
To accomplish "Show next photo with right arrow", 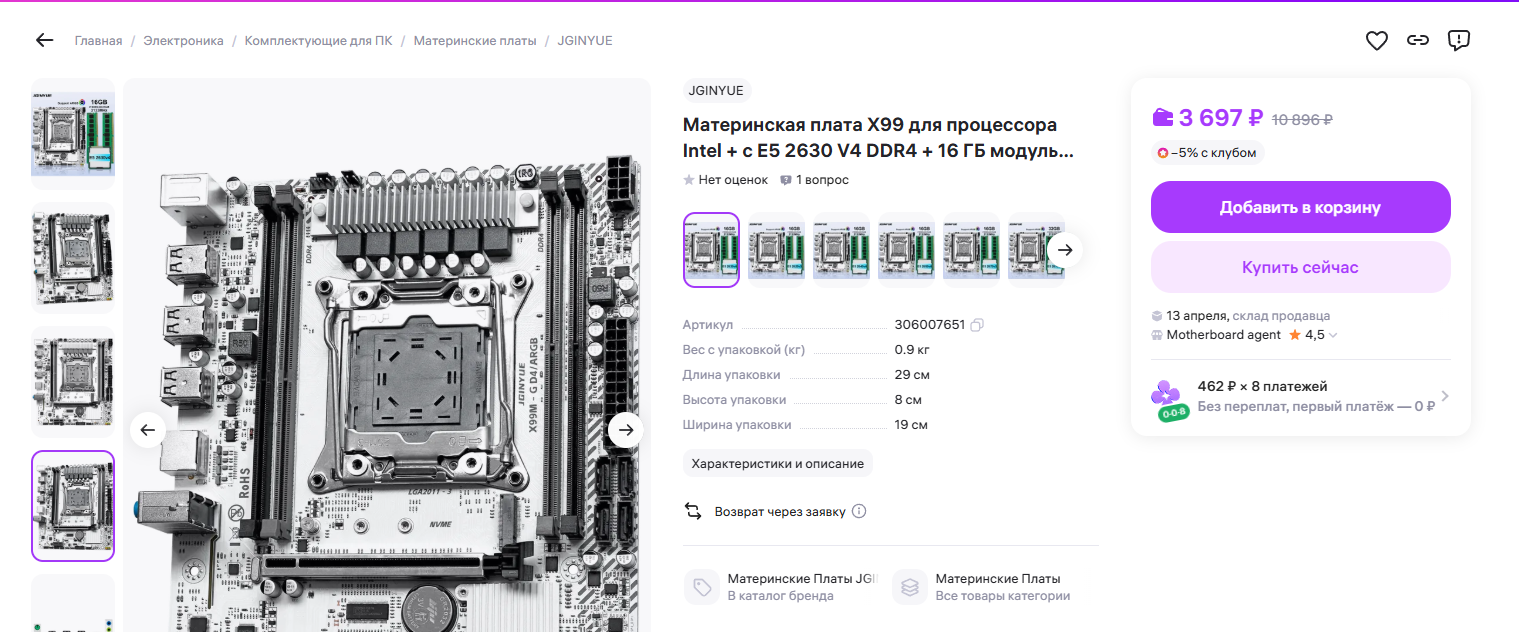I will pyautogui.click(x=626, y=430).
